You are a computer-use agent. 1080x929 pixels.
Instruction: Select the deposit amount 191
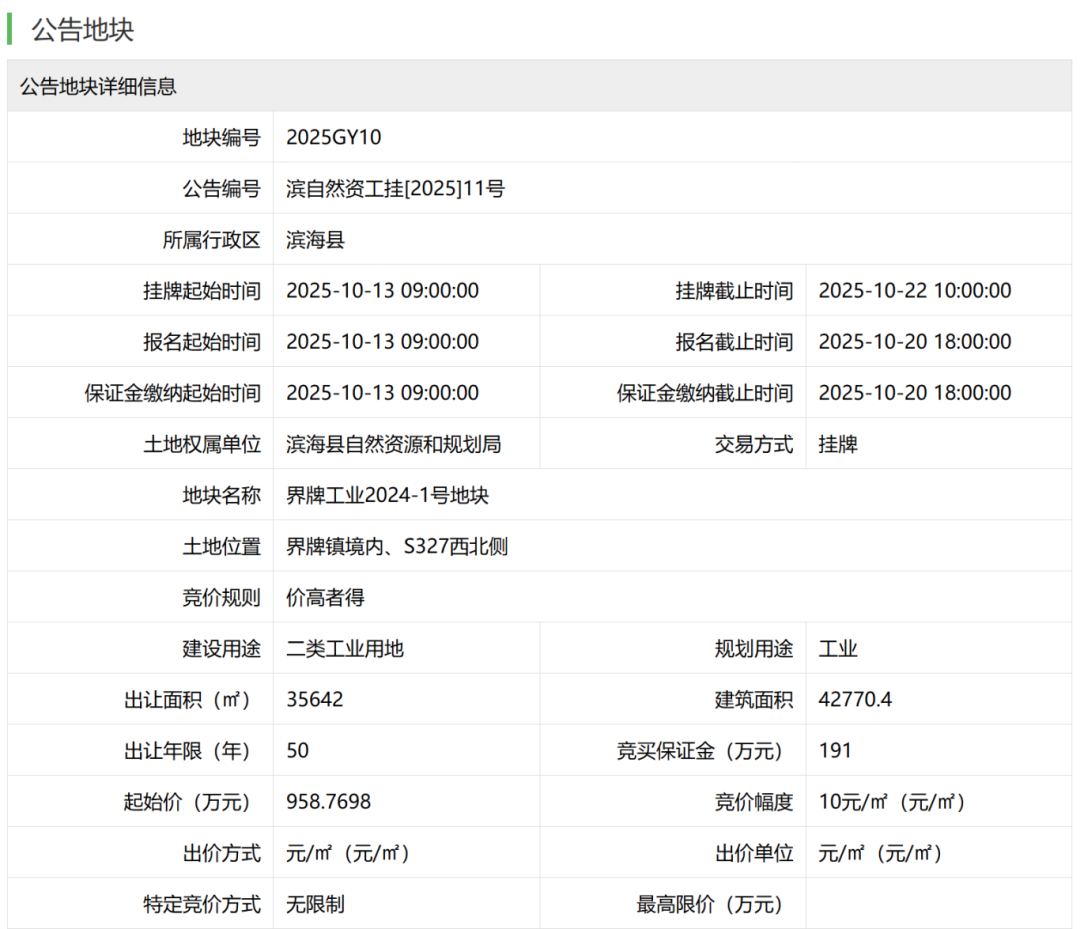click(x=835, y=751)
